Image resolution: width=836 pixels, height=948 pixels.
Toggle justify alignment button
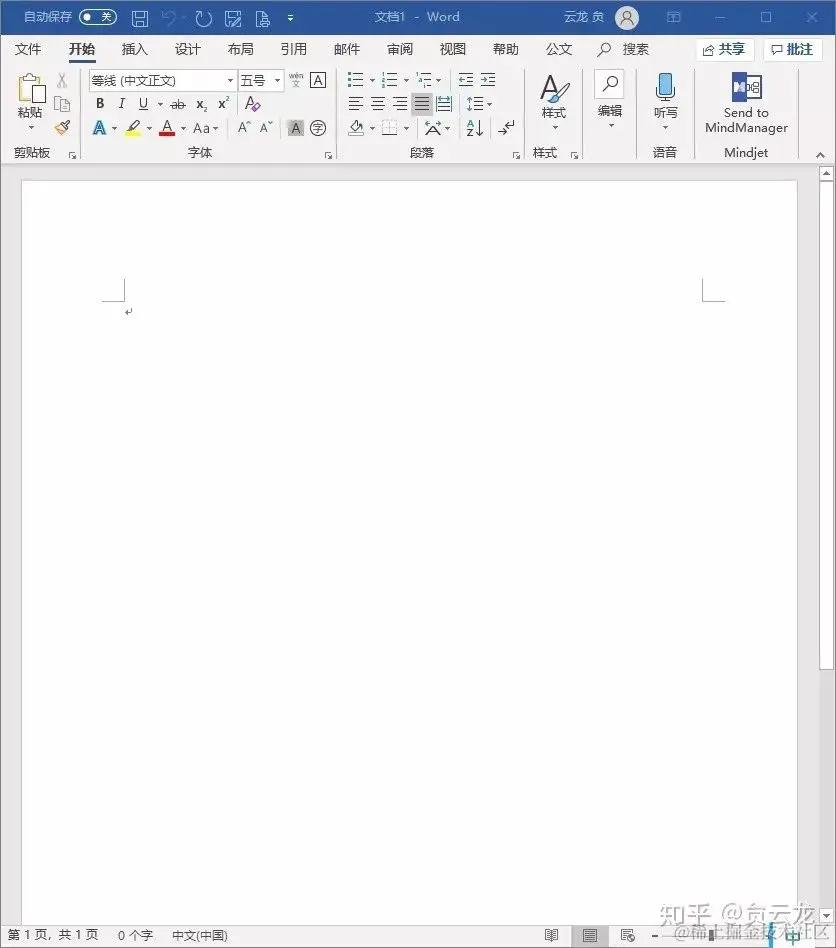(x=421, y=104)
